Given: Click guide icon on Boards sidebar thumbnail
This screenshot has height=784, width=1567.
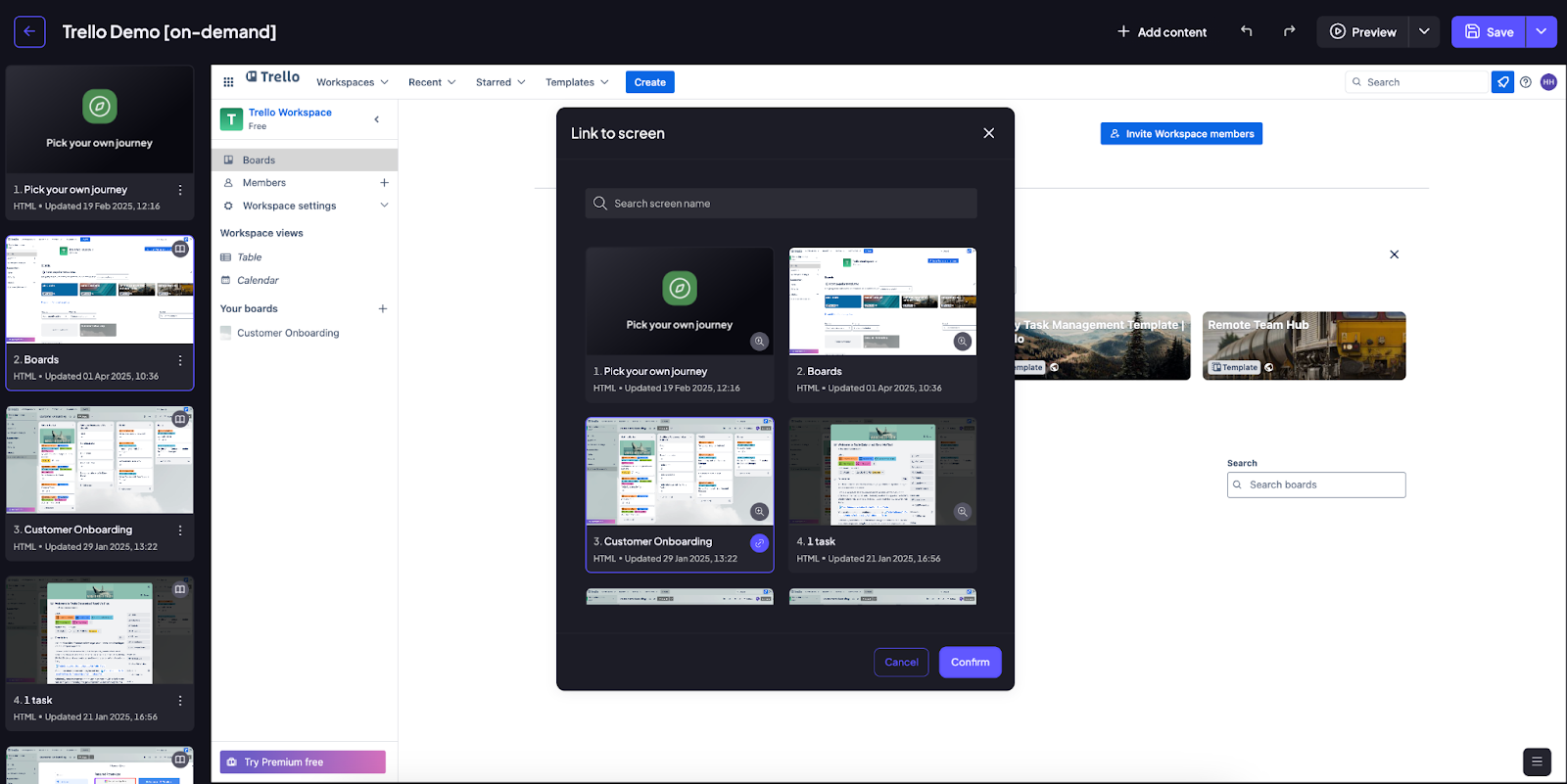Looking at the screenshot, I should click(x=180, y=249).
